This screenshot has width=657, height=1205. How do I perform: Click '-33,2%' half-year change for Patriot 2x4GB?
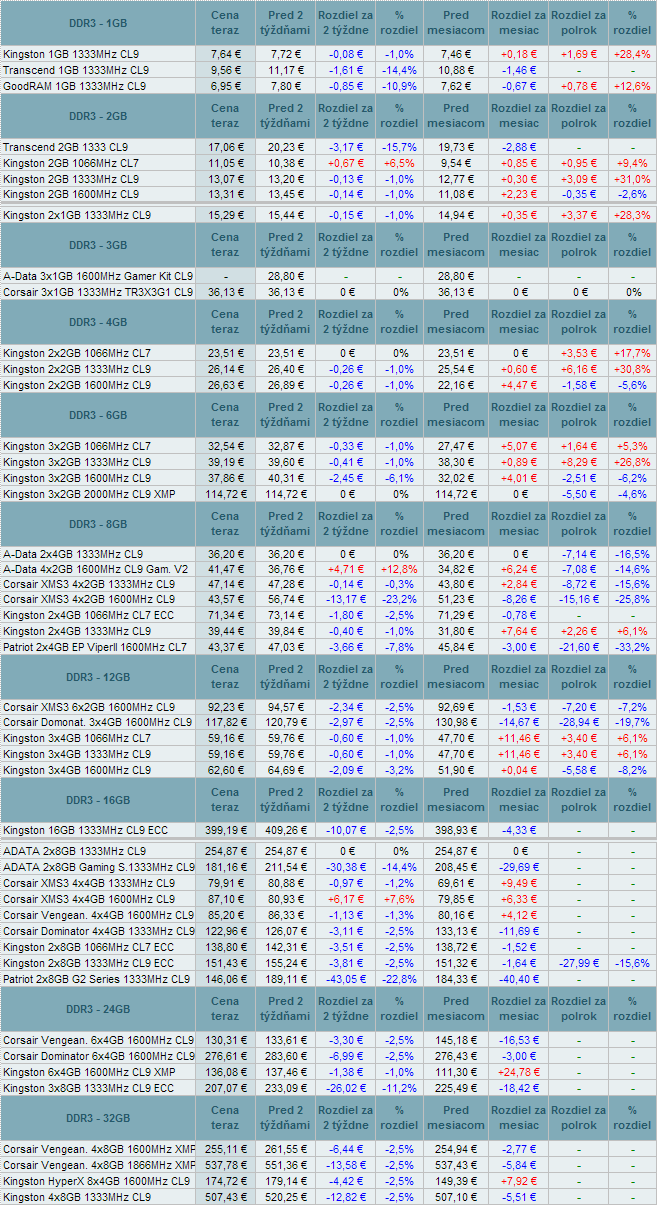(x=632, y=646)
